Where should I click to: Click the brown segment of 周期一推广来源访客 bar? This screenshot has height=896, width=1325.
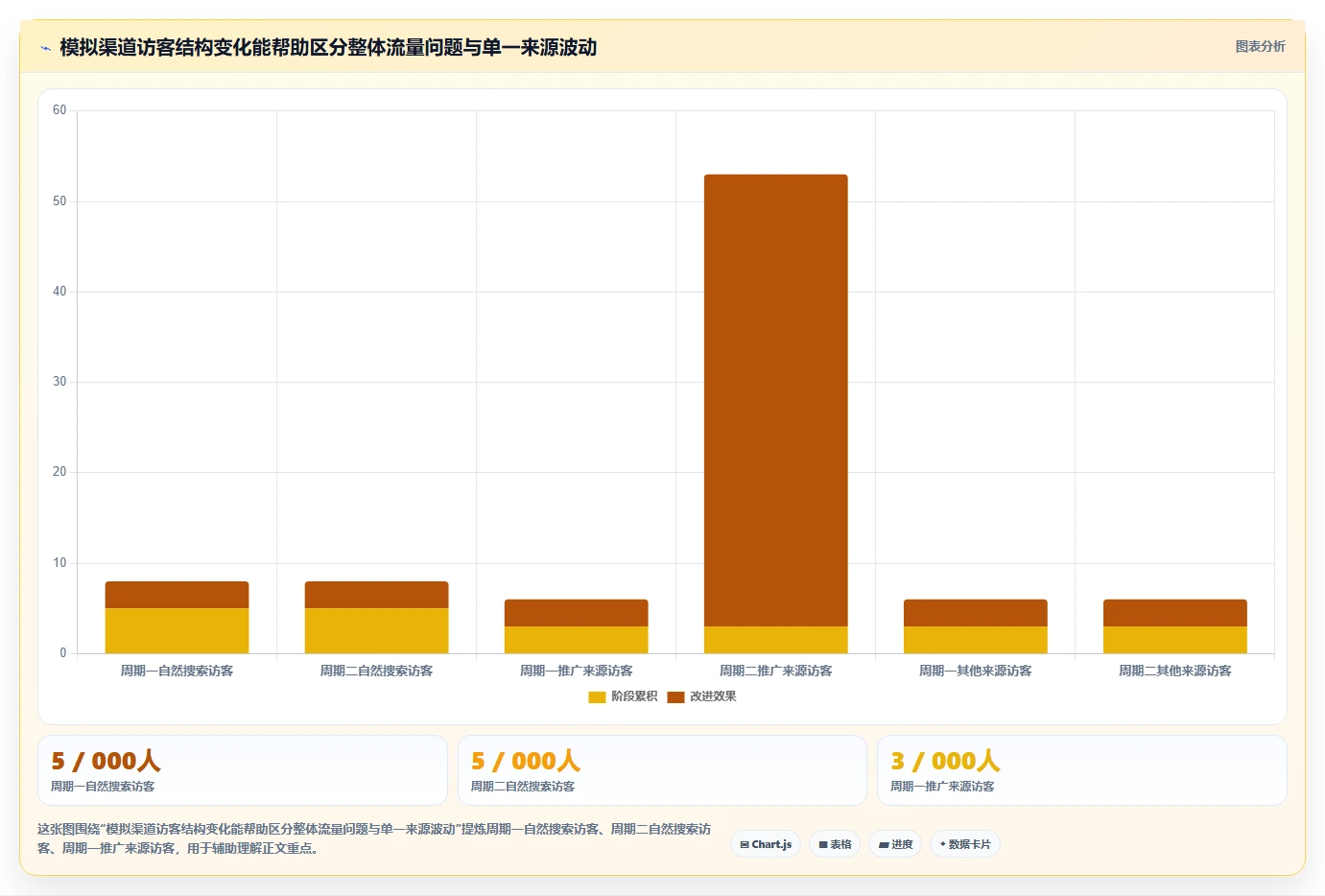point(577,613)
